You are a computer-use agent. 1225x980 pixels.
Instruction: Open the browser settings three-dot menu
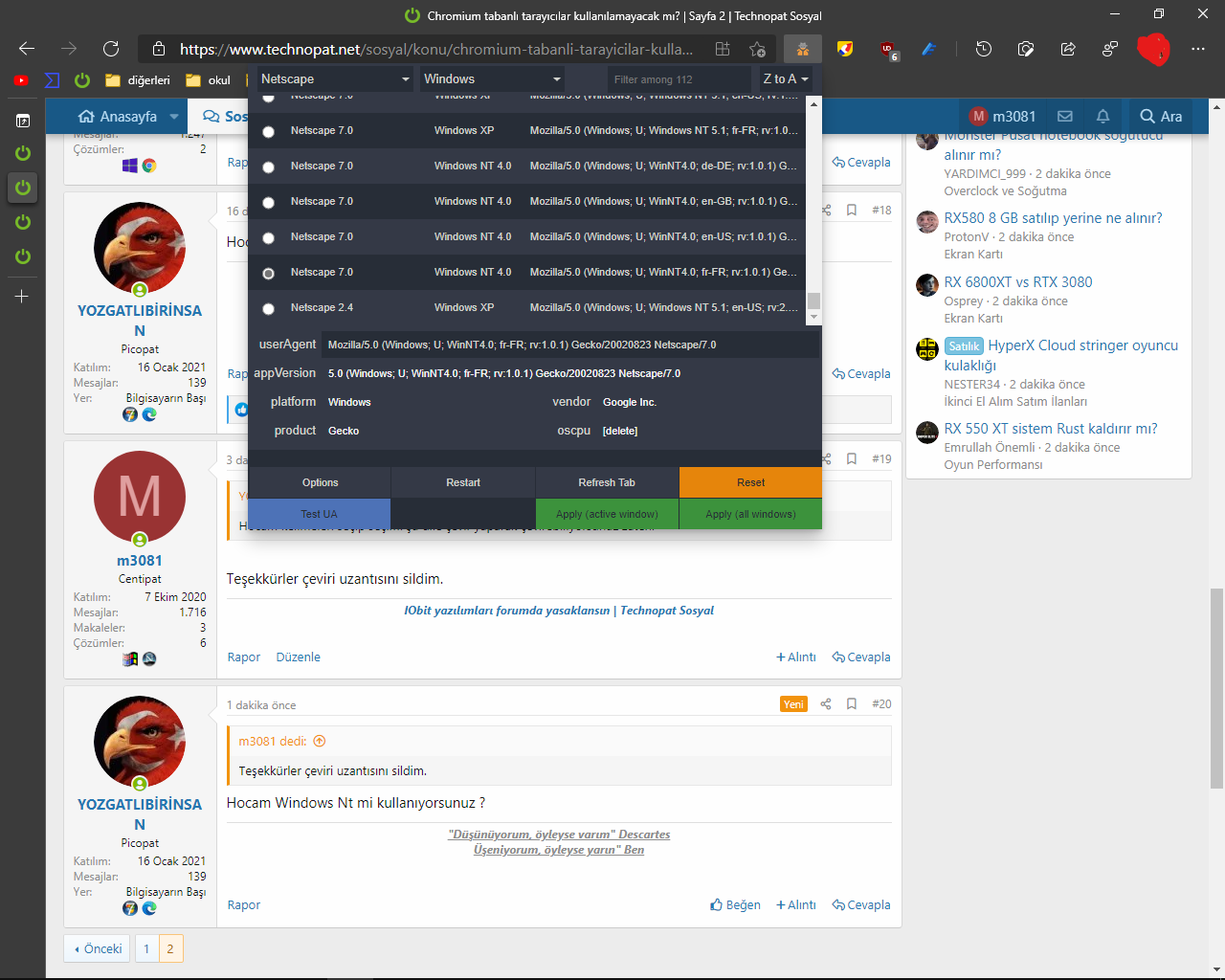tap(1198, 49)
